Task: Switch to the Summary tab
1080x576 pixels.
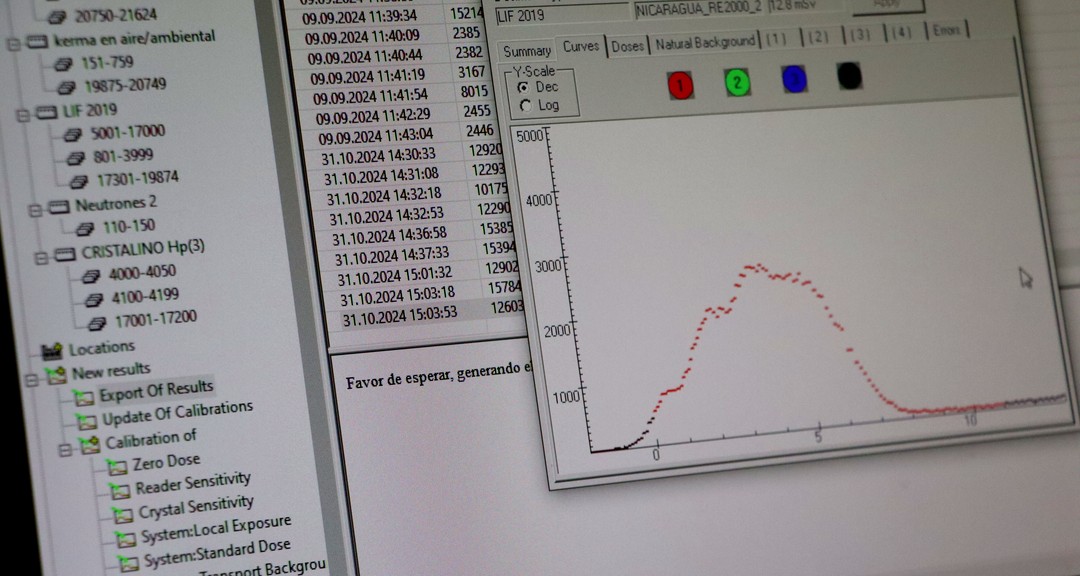Action: click(527, 51)
